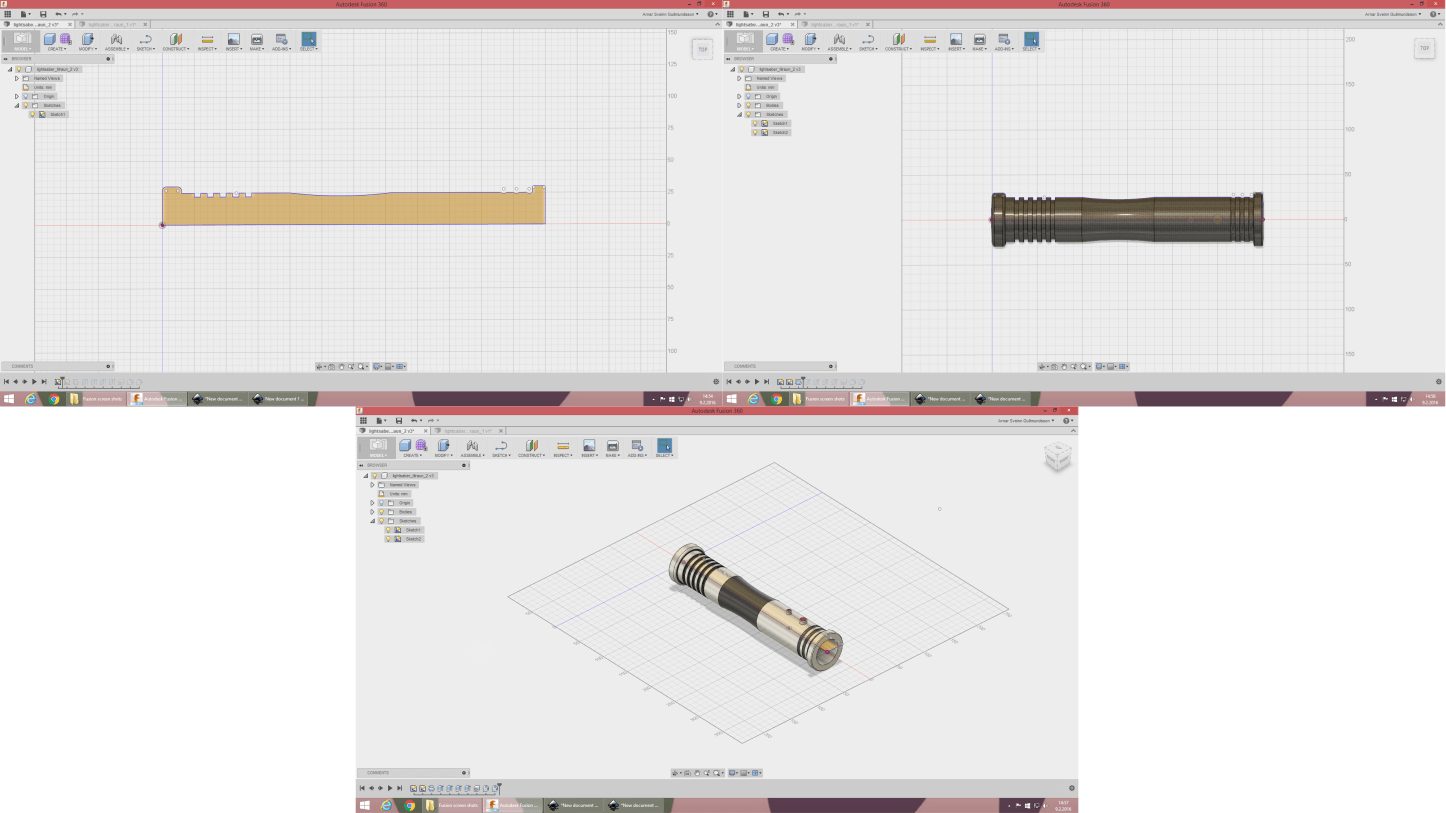Open the Windows Start button on the left taskbar
The height and width of the screenshot is (813, 1446).
coord(9,398)
